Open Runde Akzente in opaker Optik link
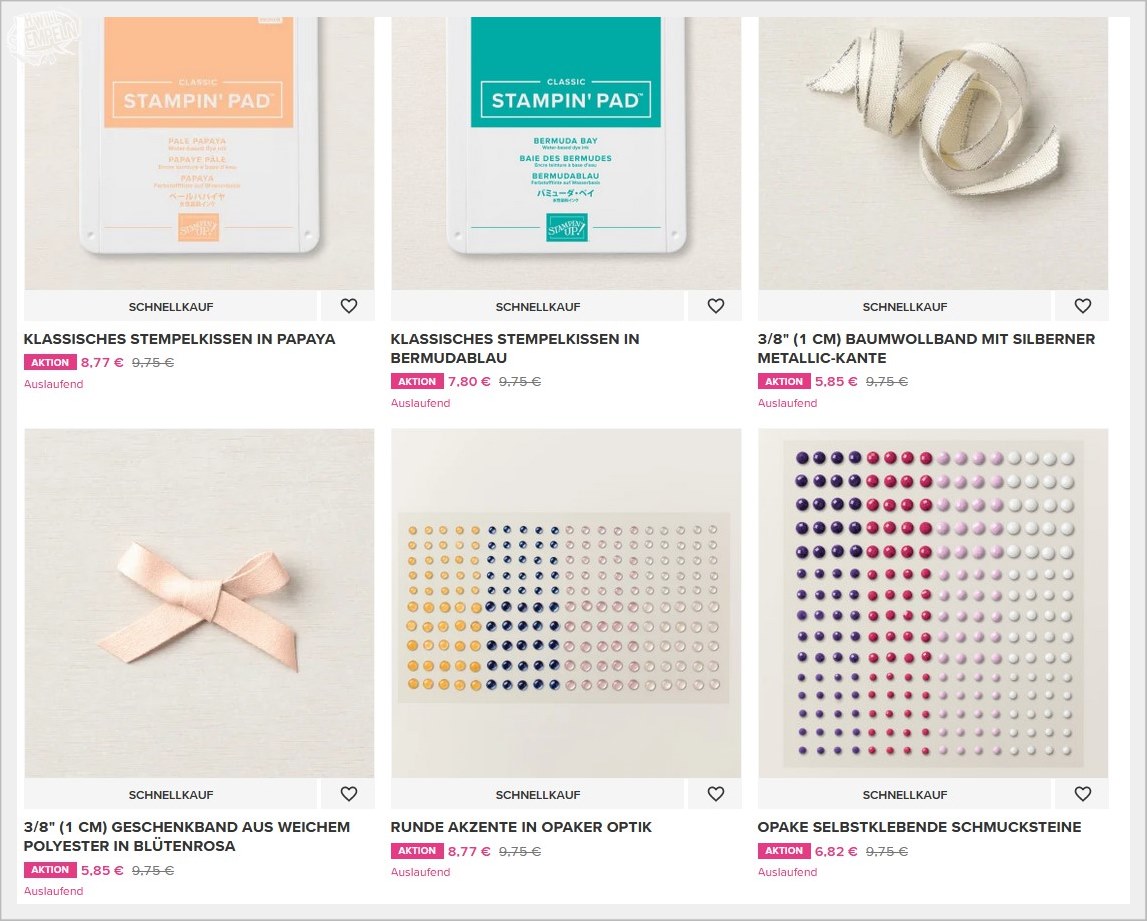 click(x=521, y=827)
